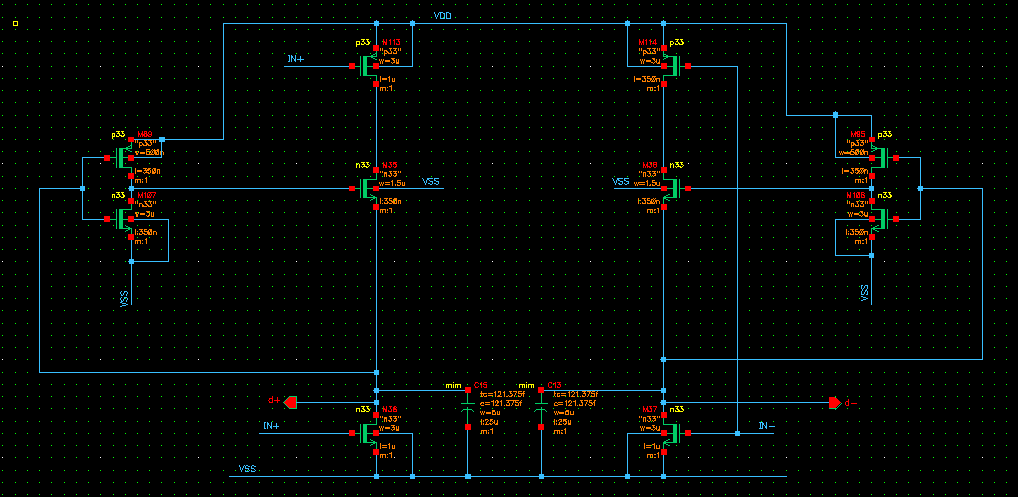Click the VSS label on the bottom rail

click(247, 468)
